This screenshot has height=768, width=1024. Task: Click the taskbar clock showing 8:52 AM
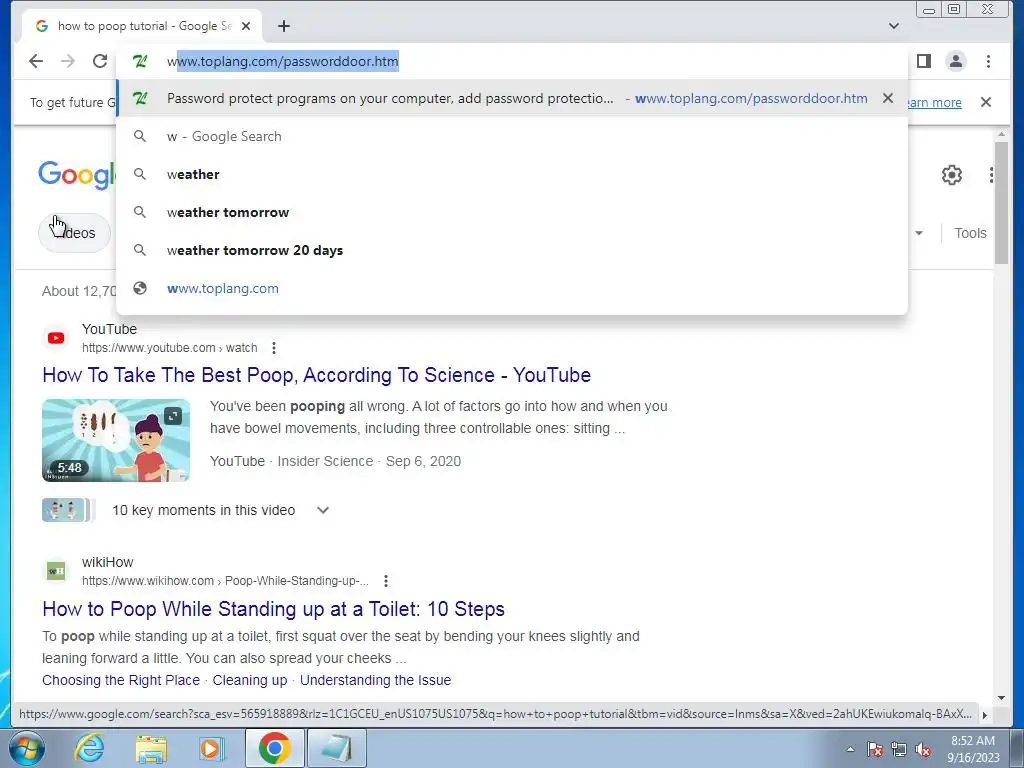[973, 749]
